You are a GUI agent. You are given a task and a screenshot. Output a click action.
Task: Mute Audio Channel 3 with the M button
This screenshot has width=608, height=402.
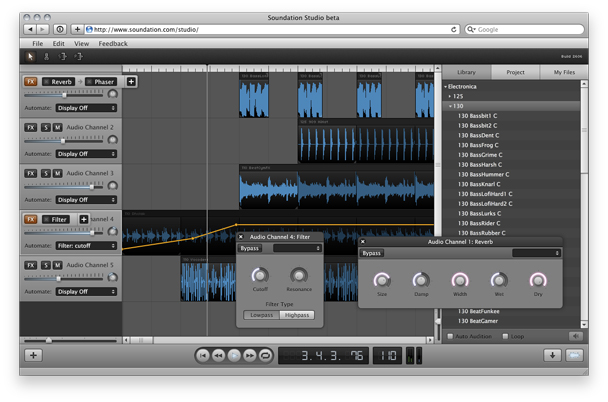(x=57, y=173)
